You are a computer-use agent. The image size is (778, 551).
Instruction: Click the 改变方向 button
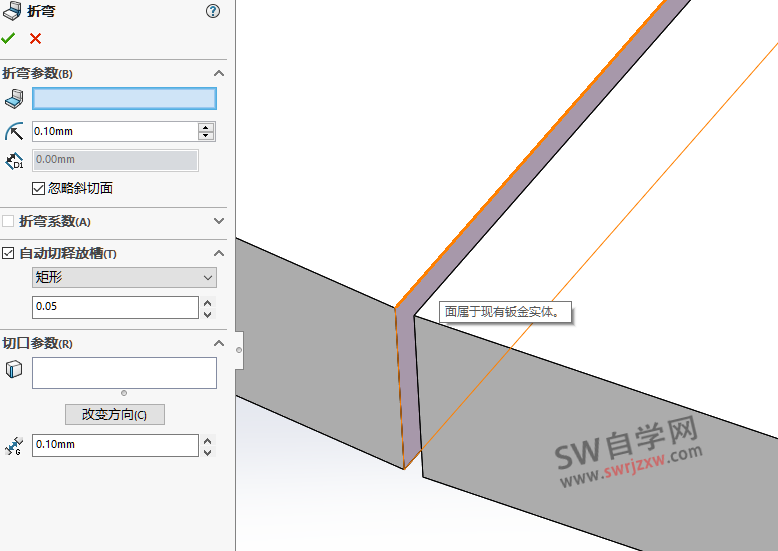pyautogui.click(x=114, y=414)
